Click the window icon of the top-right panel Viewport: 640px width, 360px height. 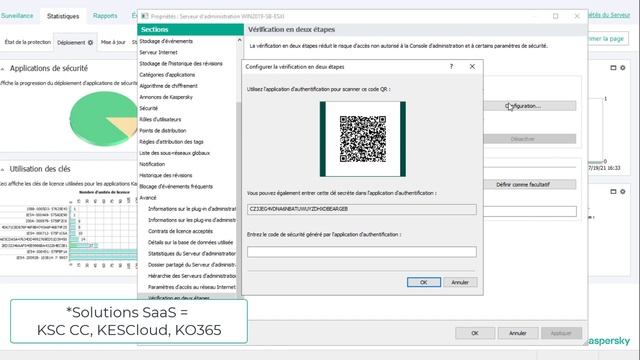pos(613,68)
